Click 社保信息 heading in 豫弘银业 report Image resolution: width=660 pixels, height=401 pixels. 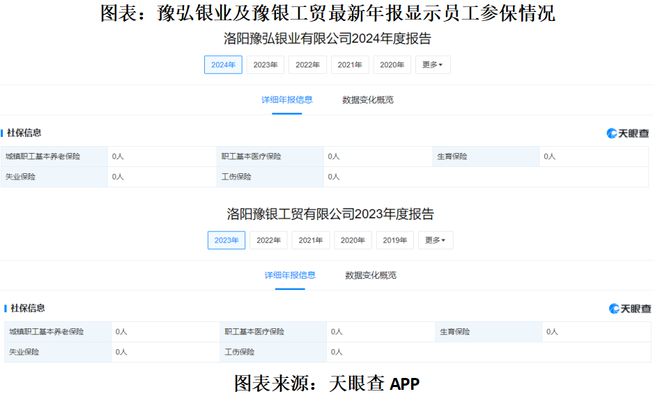[24, 133]
